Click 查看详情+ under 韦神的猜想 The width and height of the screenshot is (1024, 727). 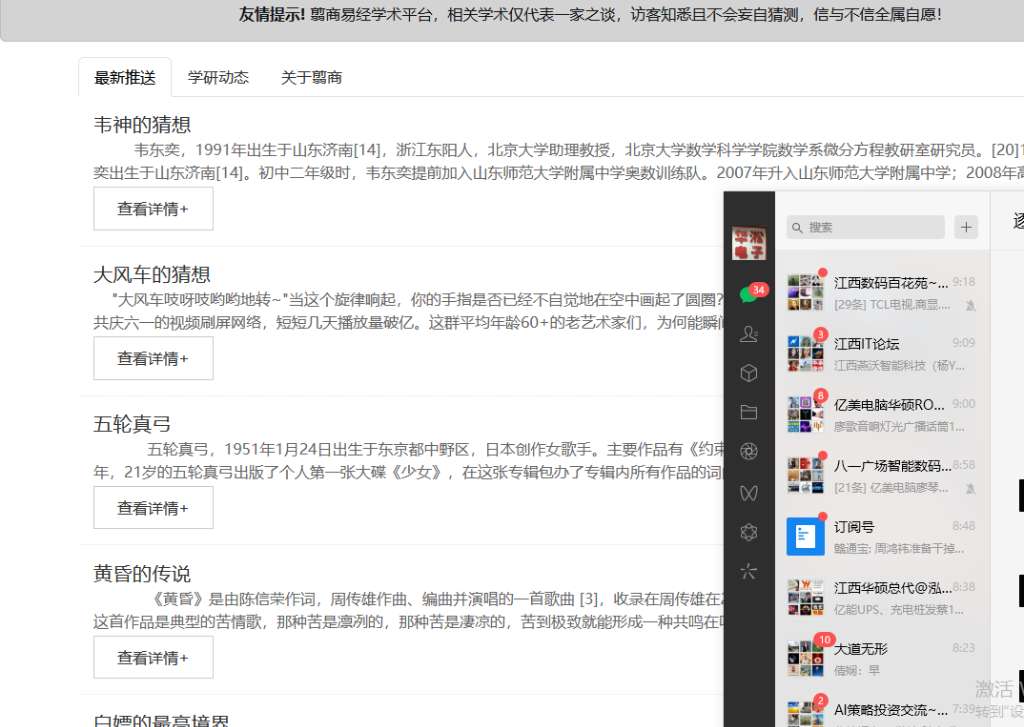point(153,209)
